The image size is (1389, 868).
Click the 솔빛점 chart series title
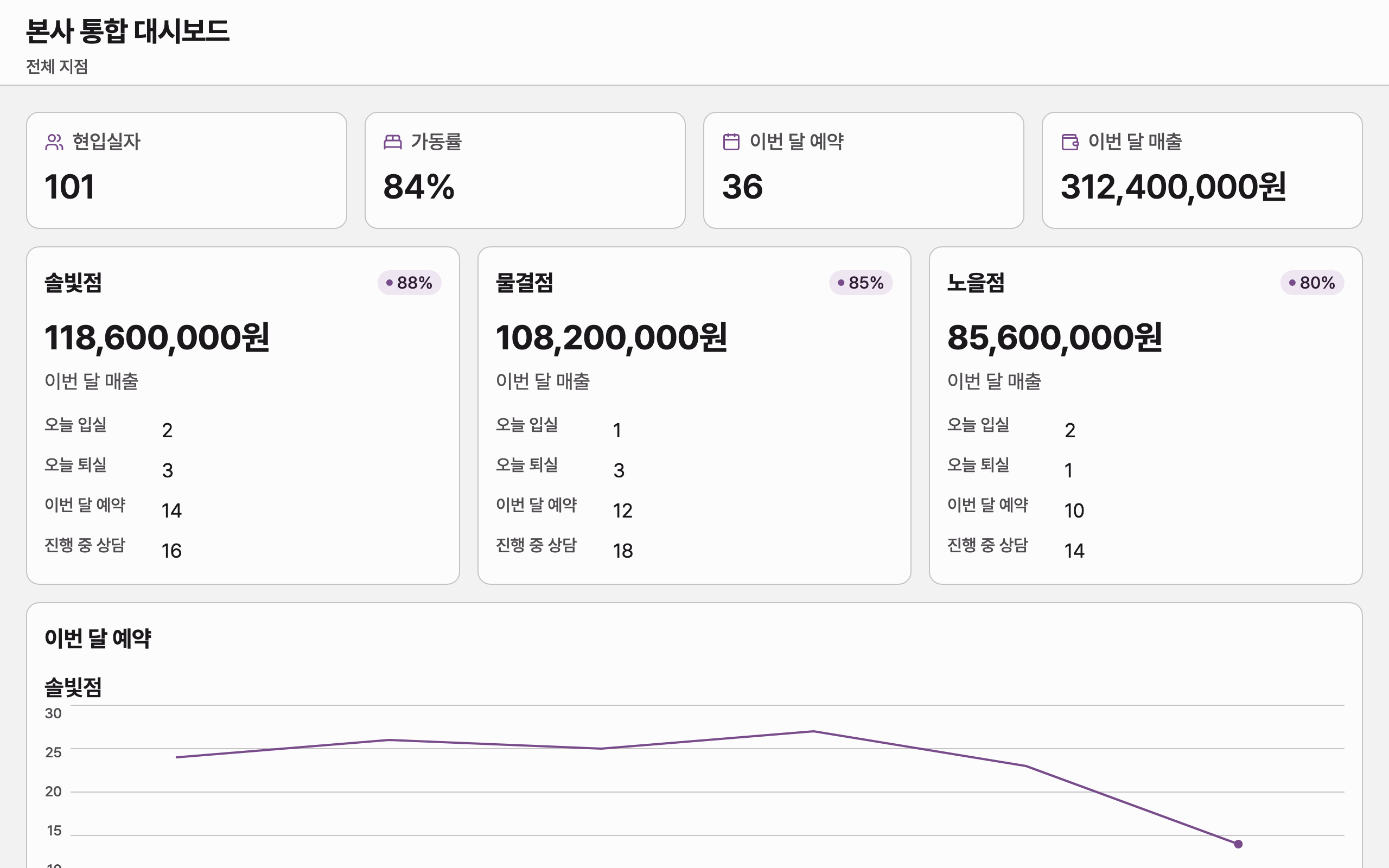tap(73, 687)
